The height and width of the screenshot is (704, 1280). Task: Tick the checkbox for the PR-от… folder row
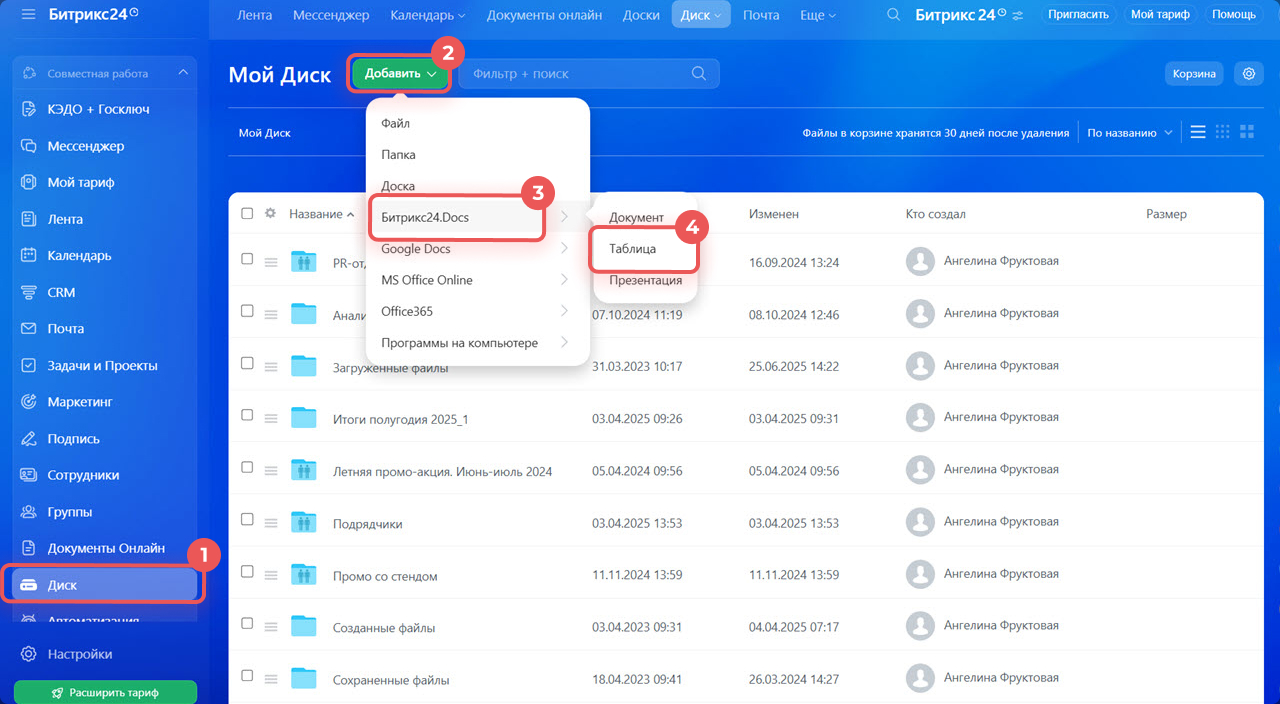point(248,258)
